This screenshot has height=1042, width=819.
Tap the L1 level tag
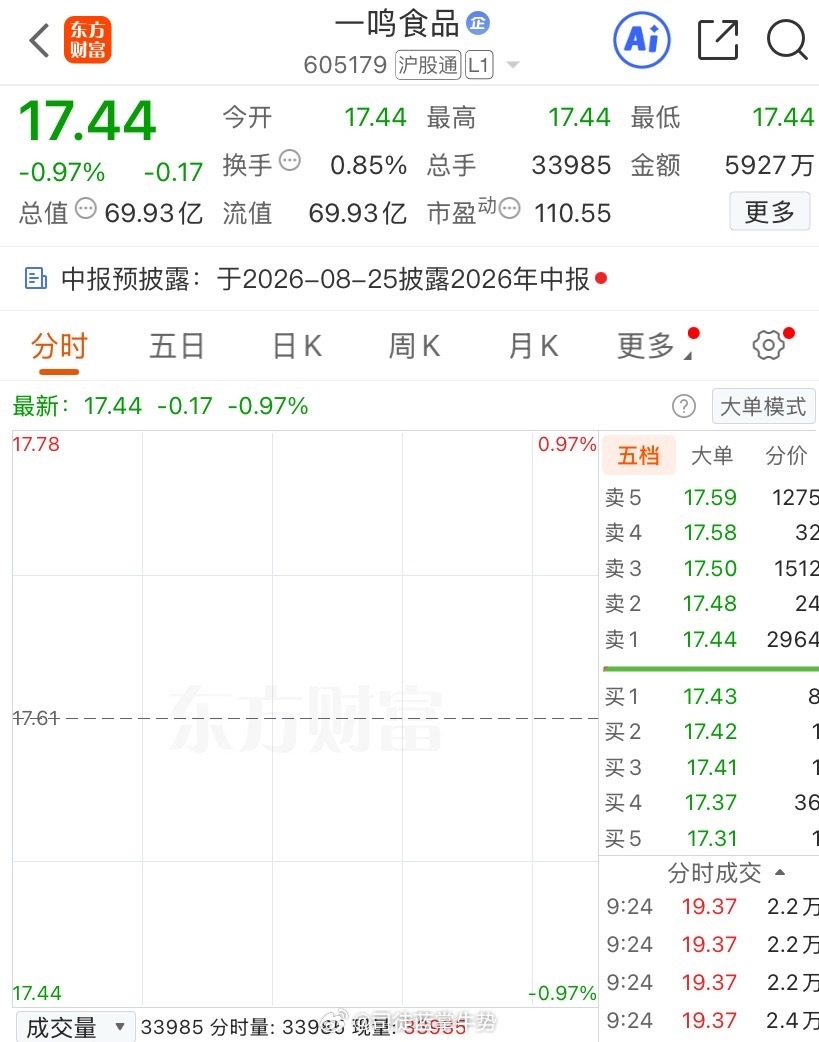point(479,65)
